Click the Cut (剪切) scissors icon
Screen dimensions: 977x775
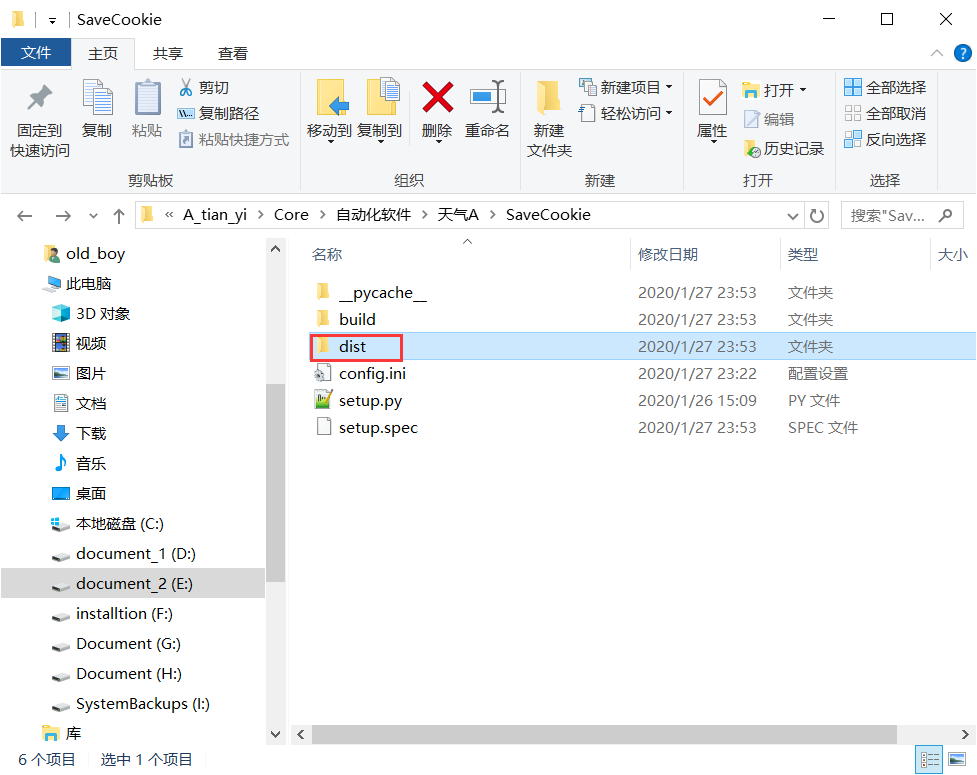186,88
